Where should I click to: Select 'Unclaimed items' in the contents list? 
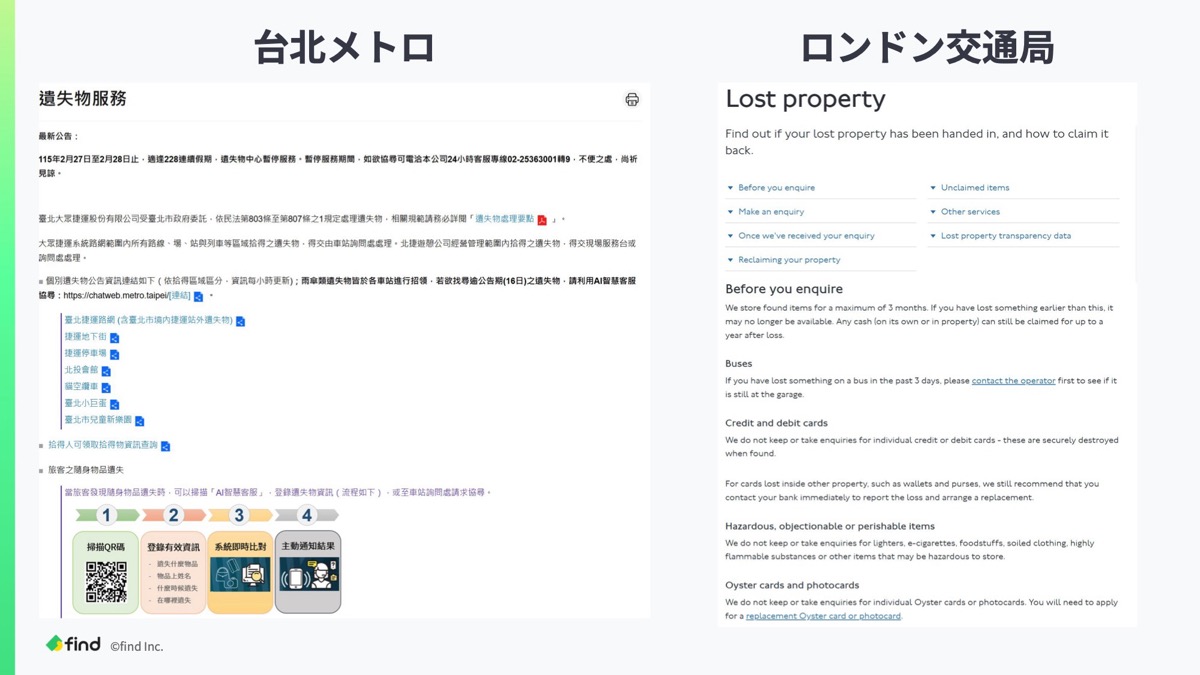974,188
